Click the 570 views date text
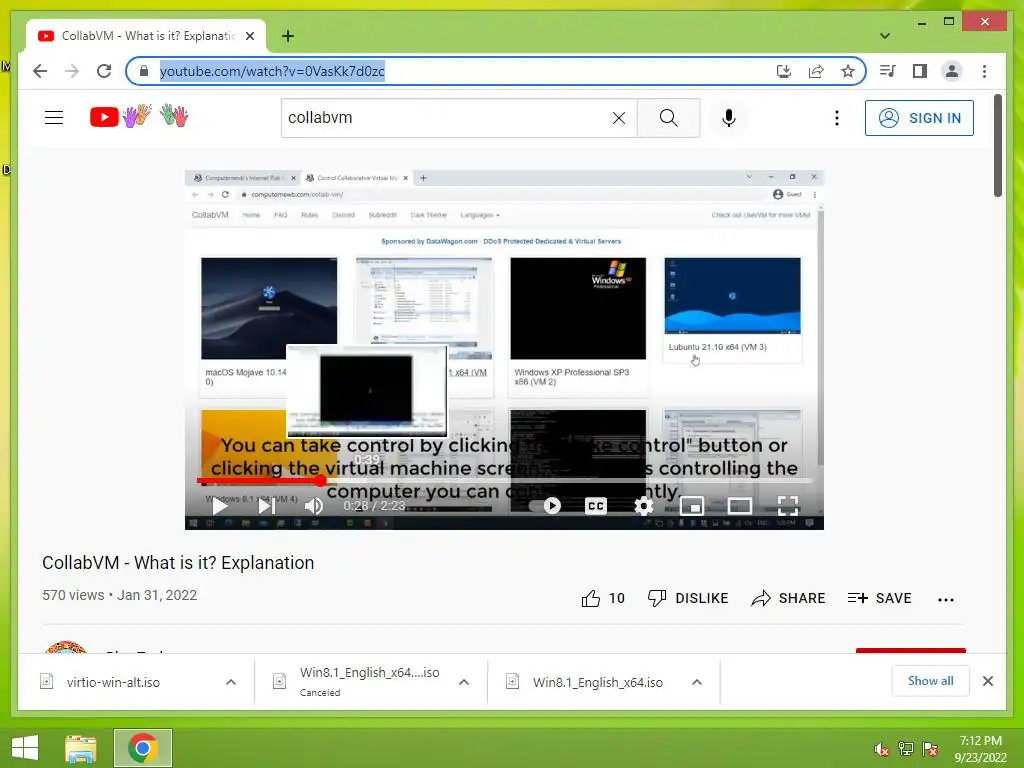 (120, 595)
